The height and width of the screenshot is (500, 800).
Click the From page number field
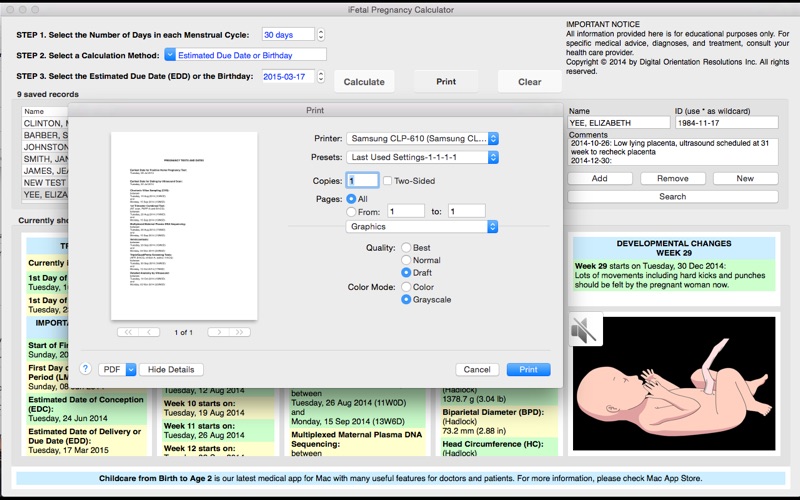[406, 211]
